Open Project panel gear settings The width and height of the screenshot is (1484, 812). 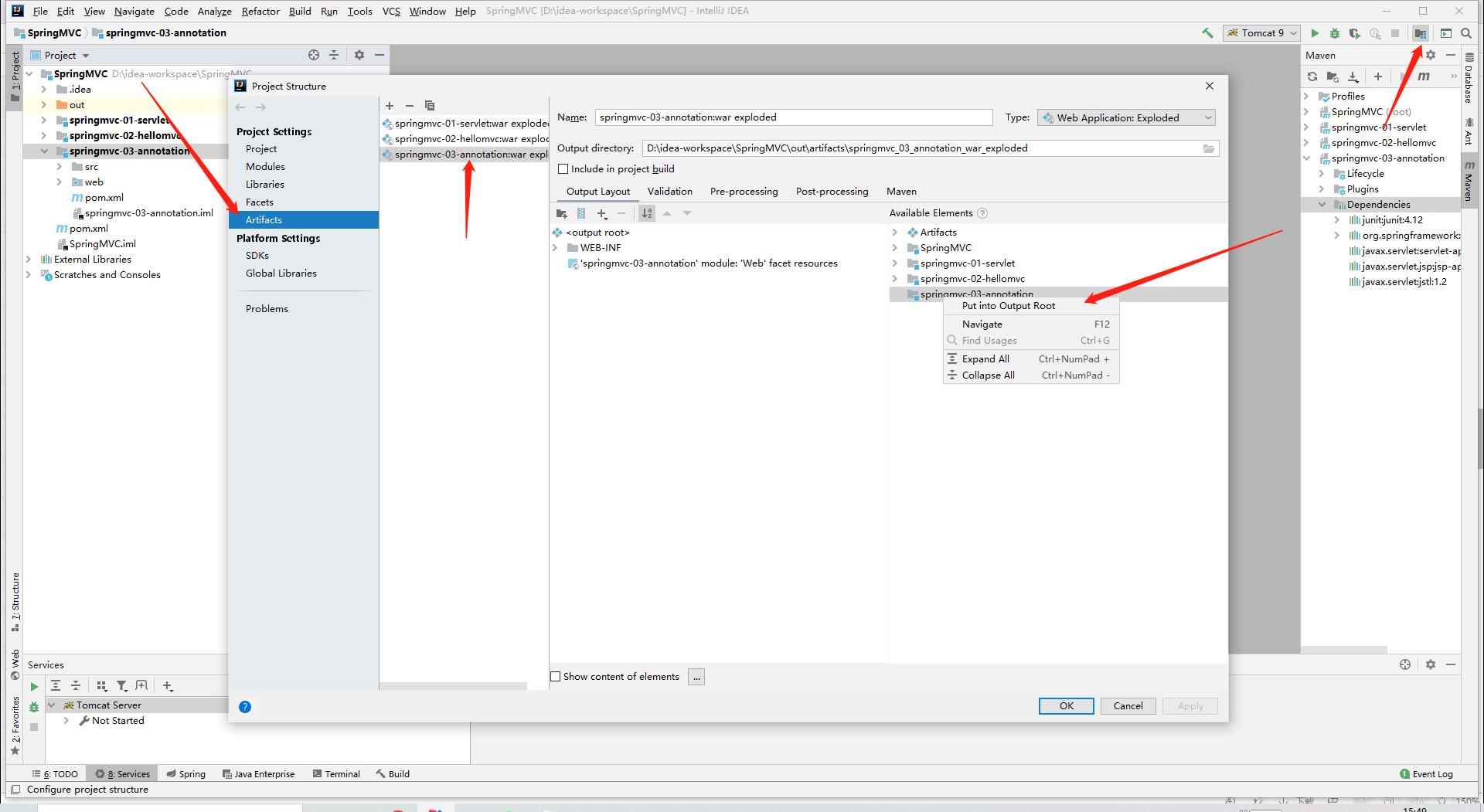click(x=359, y=55)
